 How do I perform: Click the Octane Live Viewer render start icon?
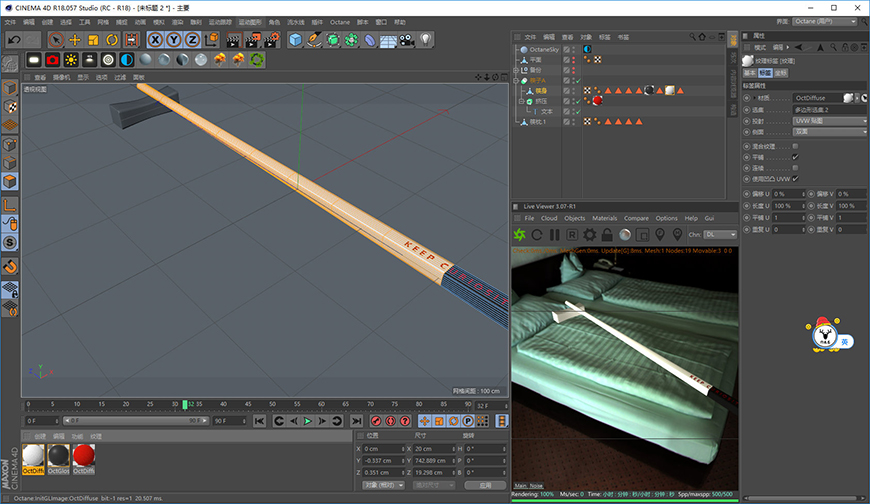pos(519,235)
